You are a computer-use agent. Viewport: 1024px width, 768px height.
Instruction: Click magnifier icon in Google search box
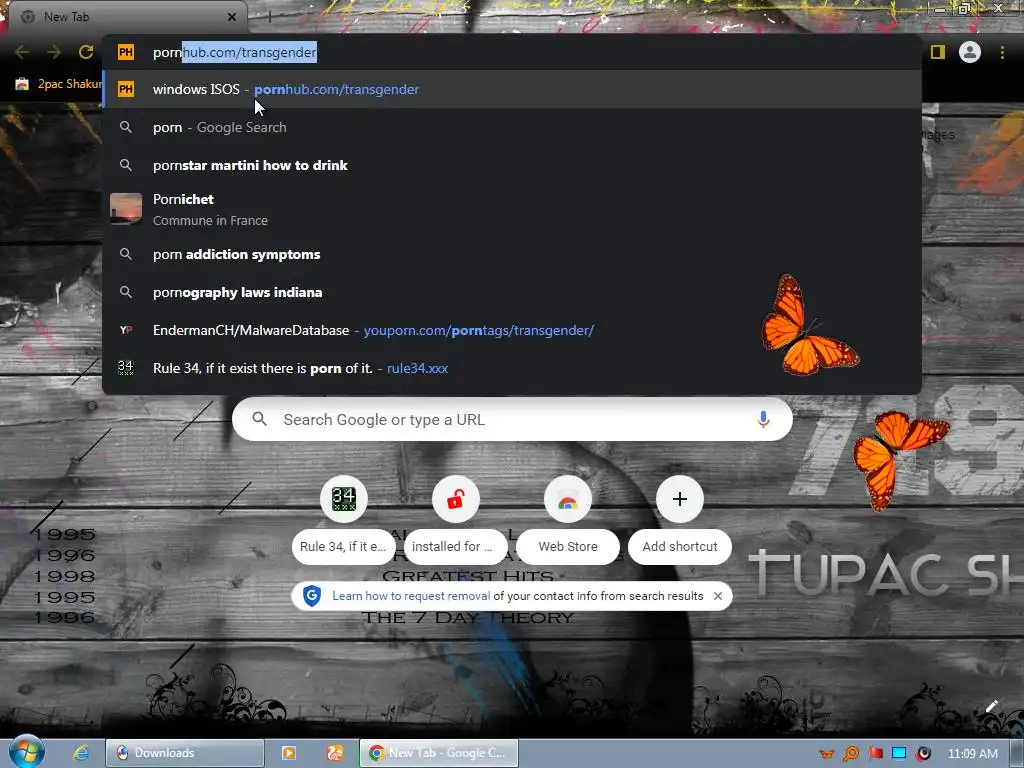[260, 419]
